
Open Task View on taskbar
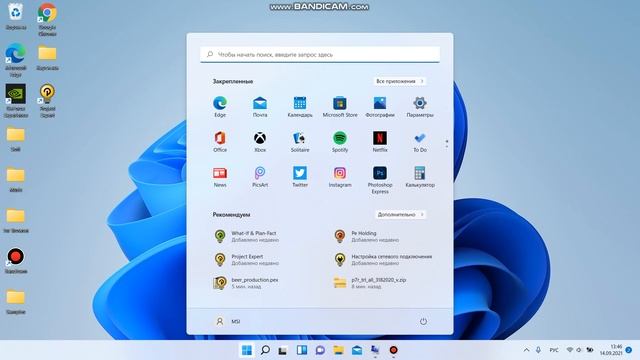point(283,350)
